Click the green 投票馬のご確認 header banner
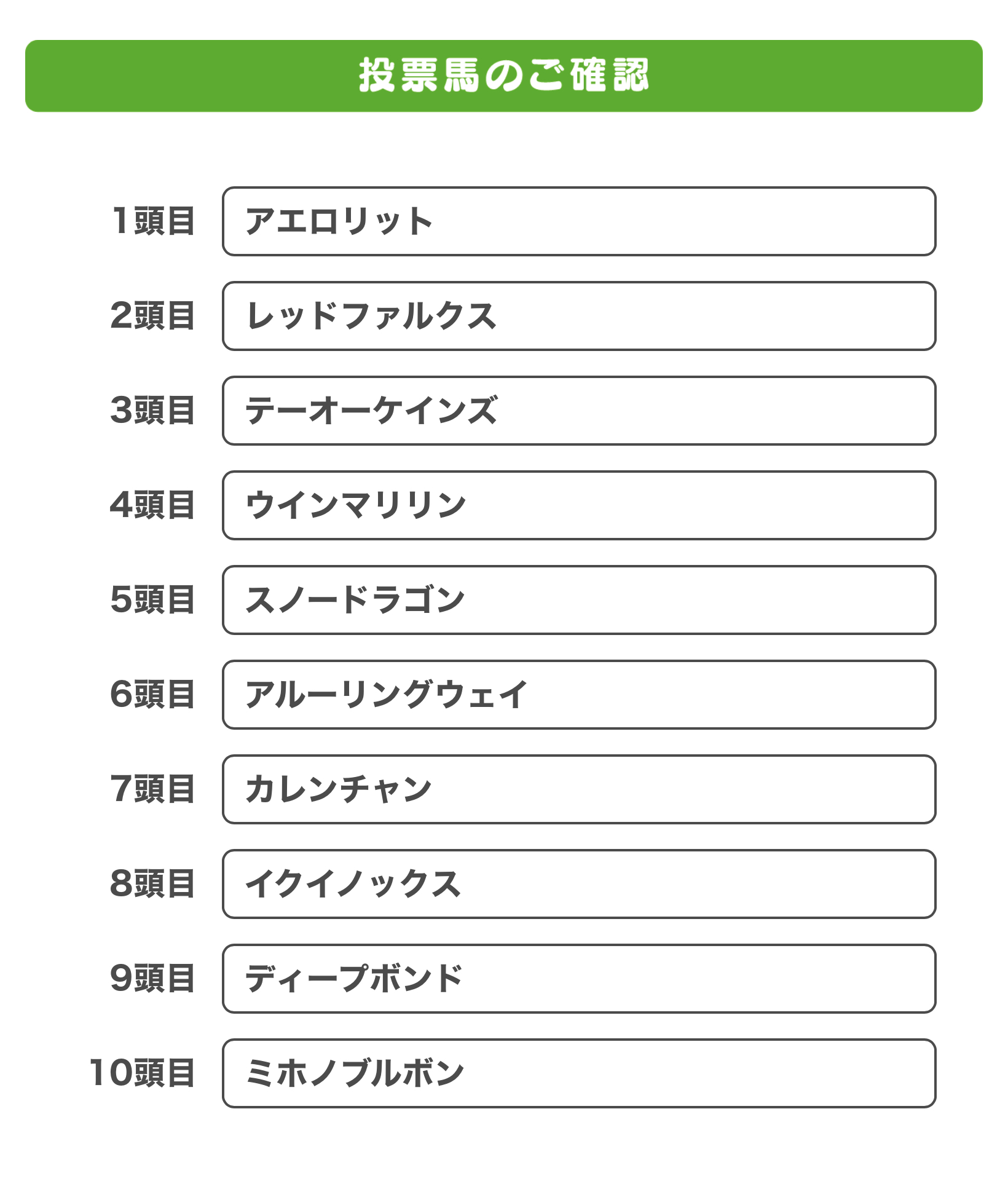 tap(504, 76)
